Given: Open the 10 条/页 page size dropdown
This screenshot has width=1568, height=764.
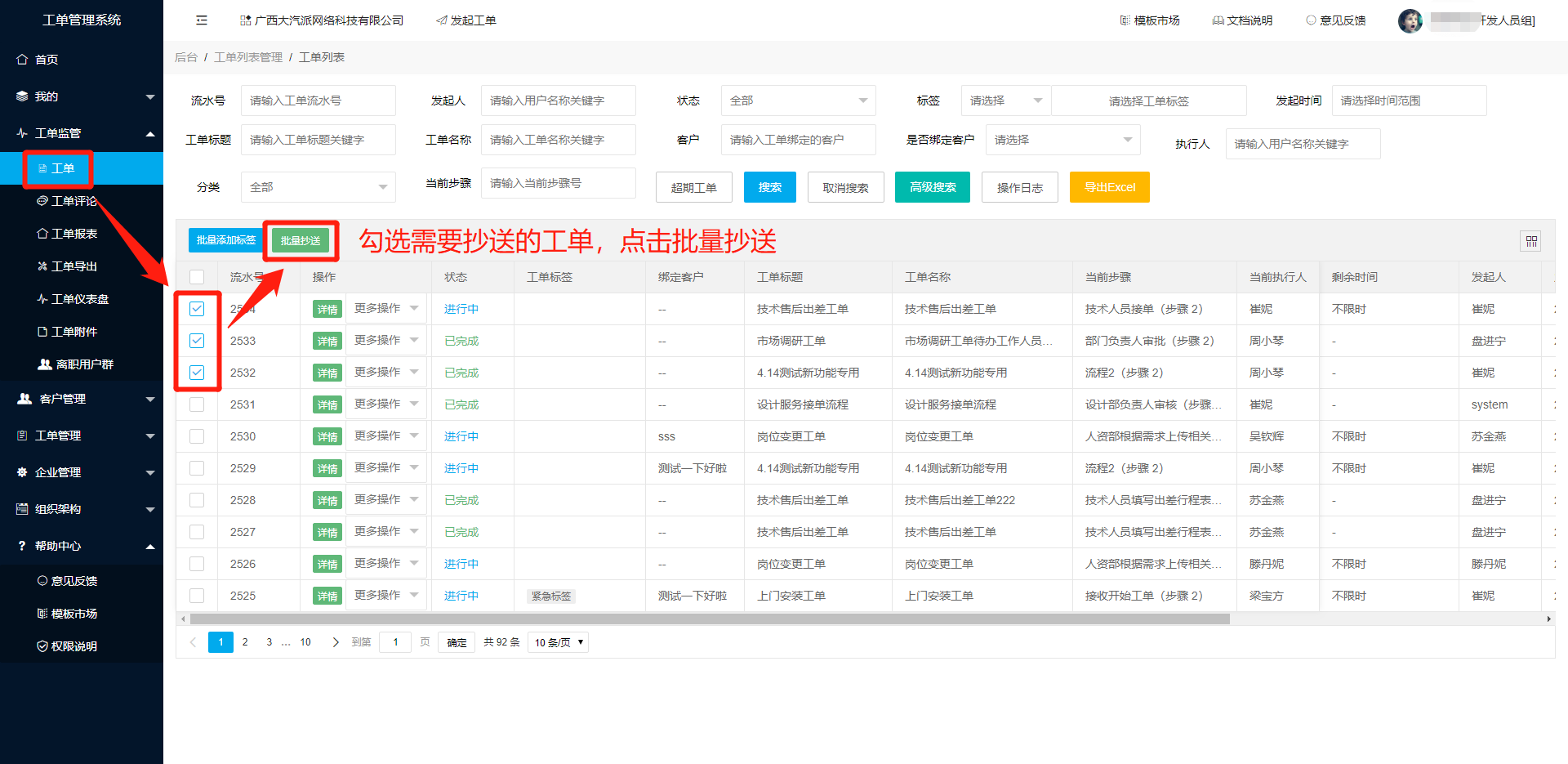Looking at the screenshot, I should 558,642.
